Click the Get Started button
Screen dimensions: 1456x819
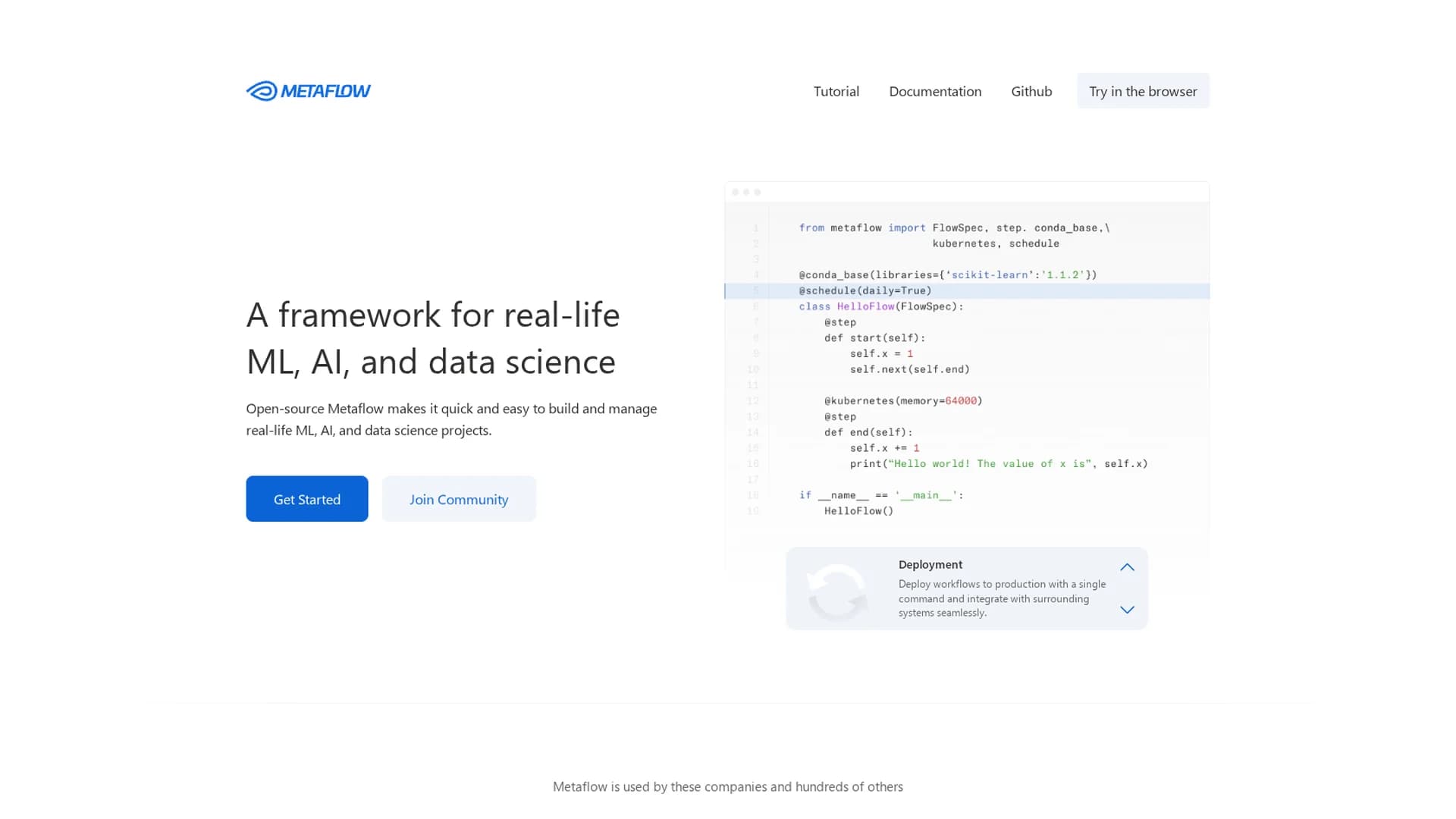point(307,499)
